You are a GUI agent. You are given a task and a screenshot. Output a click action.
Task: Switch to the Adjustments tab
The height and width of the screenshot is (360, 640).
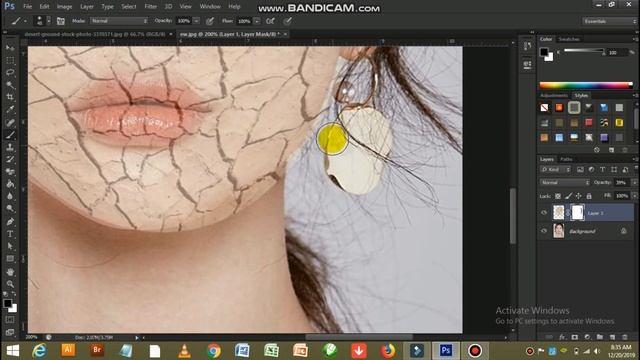click(554, 96)
